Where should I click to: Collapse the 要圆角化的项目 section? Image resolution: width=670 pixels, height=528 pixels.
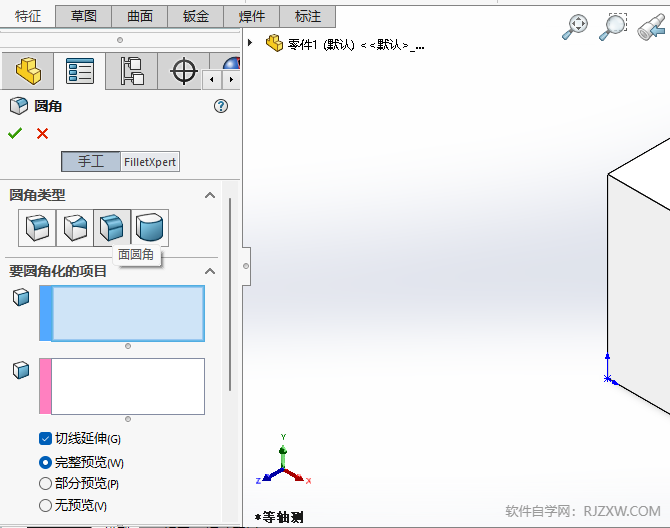[210, 271]
